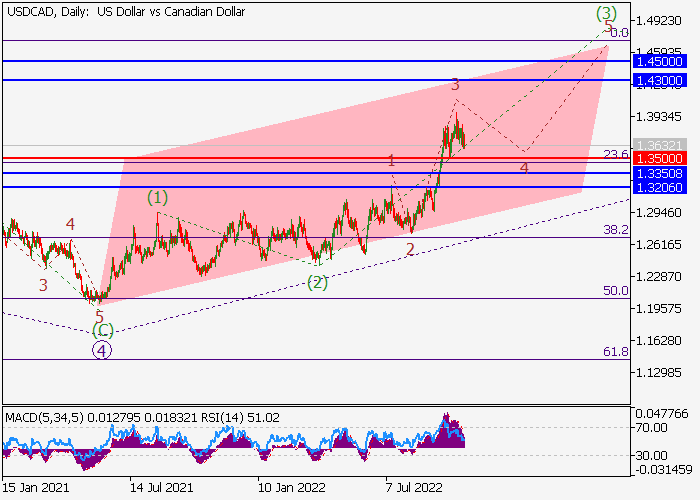Click the -0.031459 indicator axis value
Viewport: 700px width, 500px height.
click(663, 470)
